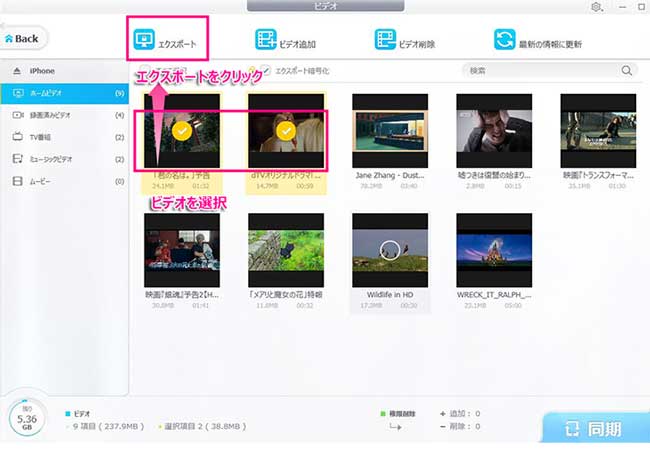This screenshot has height=454, width=650.
Task: Click the ビデオ追加 add video icon
Action: tap(265, 39)
